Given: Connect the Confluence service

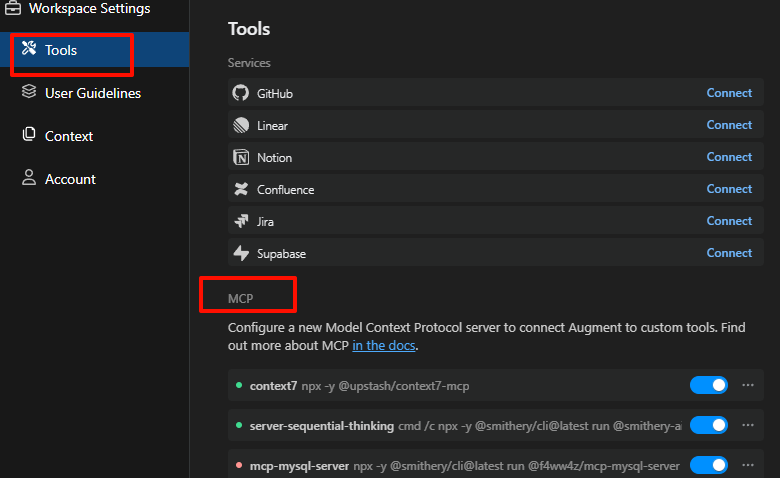Looking at the screenshot, I should coord(729,189).
